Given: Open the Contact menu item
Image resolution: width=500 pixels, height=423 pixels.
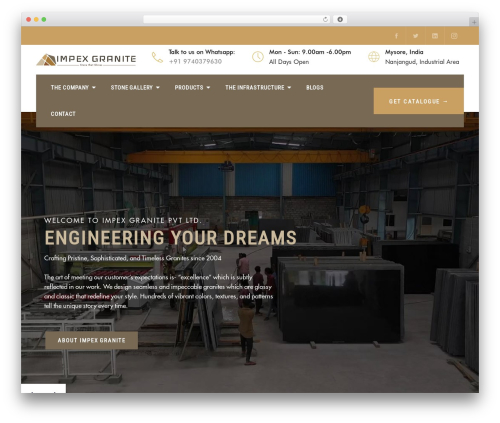Looking at the screenshot, I should click(63, 114).
